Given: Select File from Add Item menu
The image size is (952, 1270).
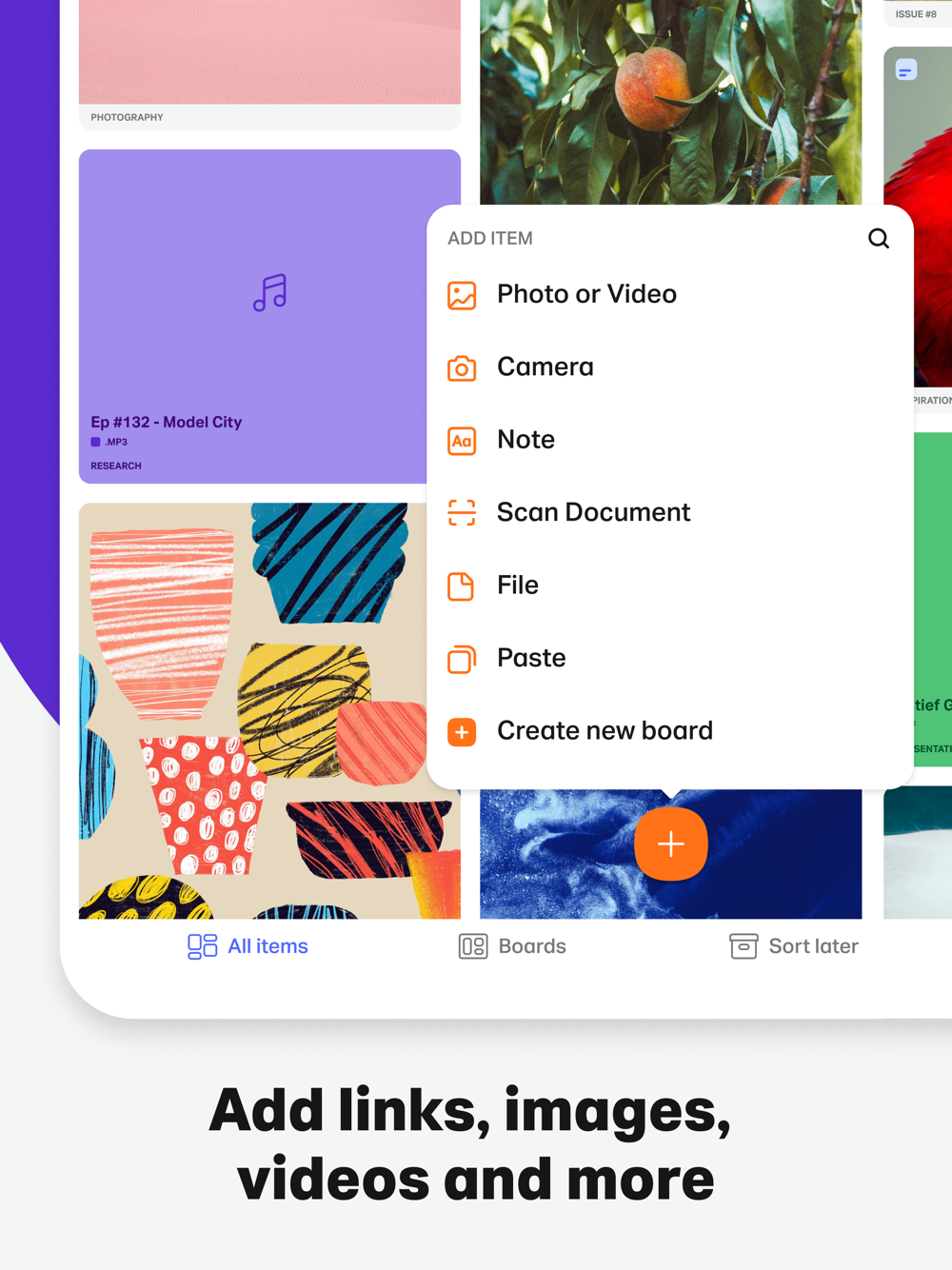Looking at the screenshot, I should pyautogui.click(x=670, y=585).
